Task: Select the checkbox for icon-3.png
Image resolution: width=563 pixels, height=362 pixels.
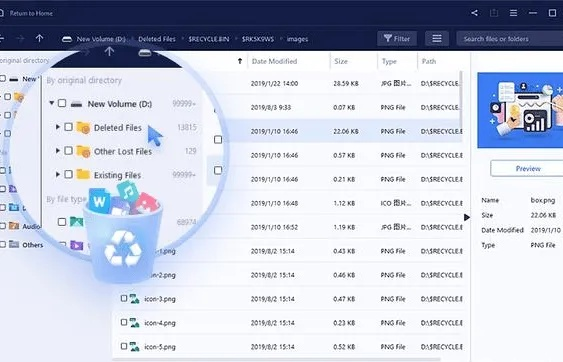Action: click(x=124, y=298)
